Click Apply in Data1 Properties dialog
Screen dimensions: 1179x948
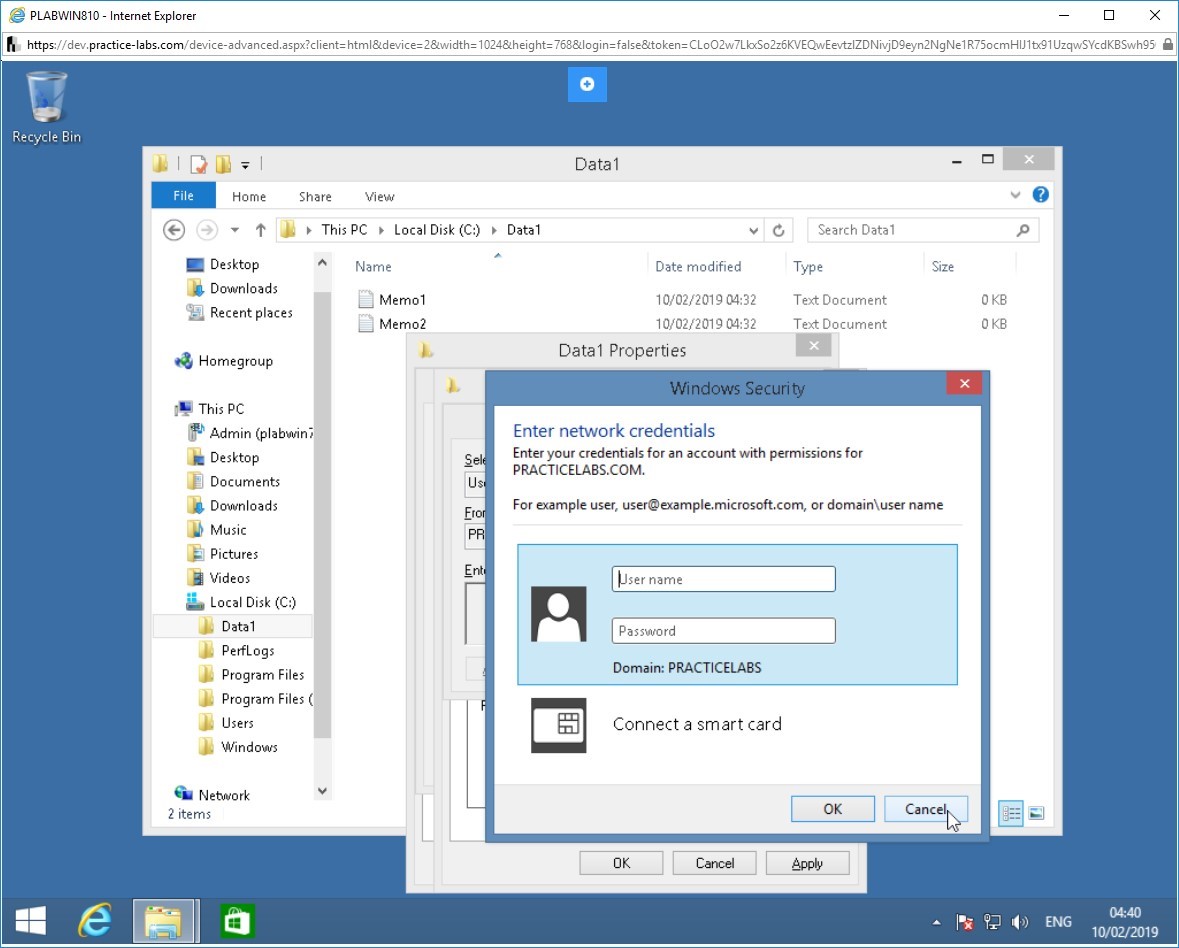coord(808,863)
